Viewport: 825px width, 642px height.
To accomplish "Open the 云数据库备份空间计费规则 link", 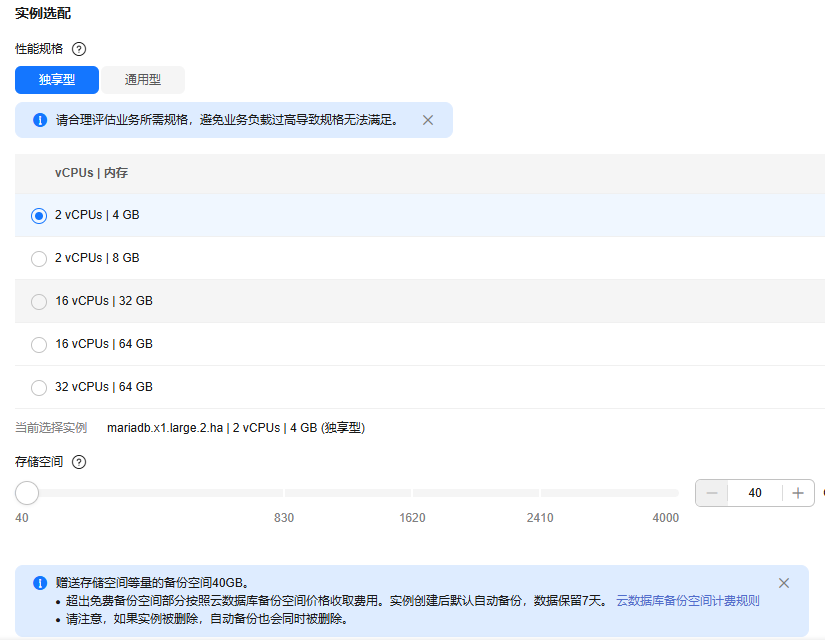I will pyautogui.click(x=687, y=601).
